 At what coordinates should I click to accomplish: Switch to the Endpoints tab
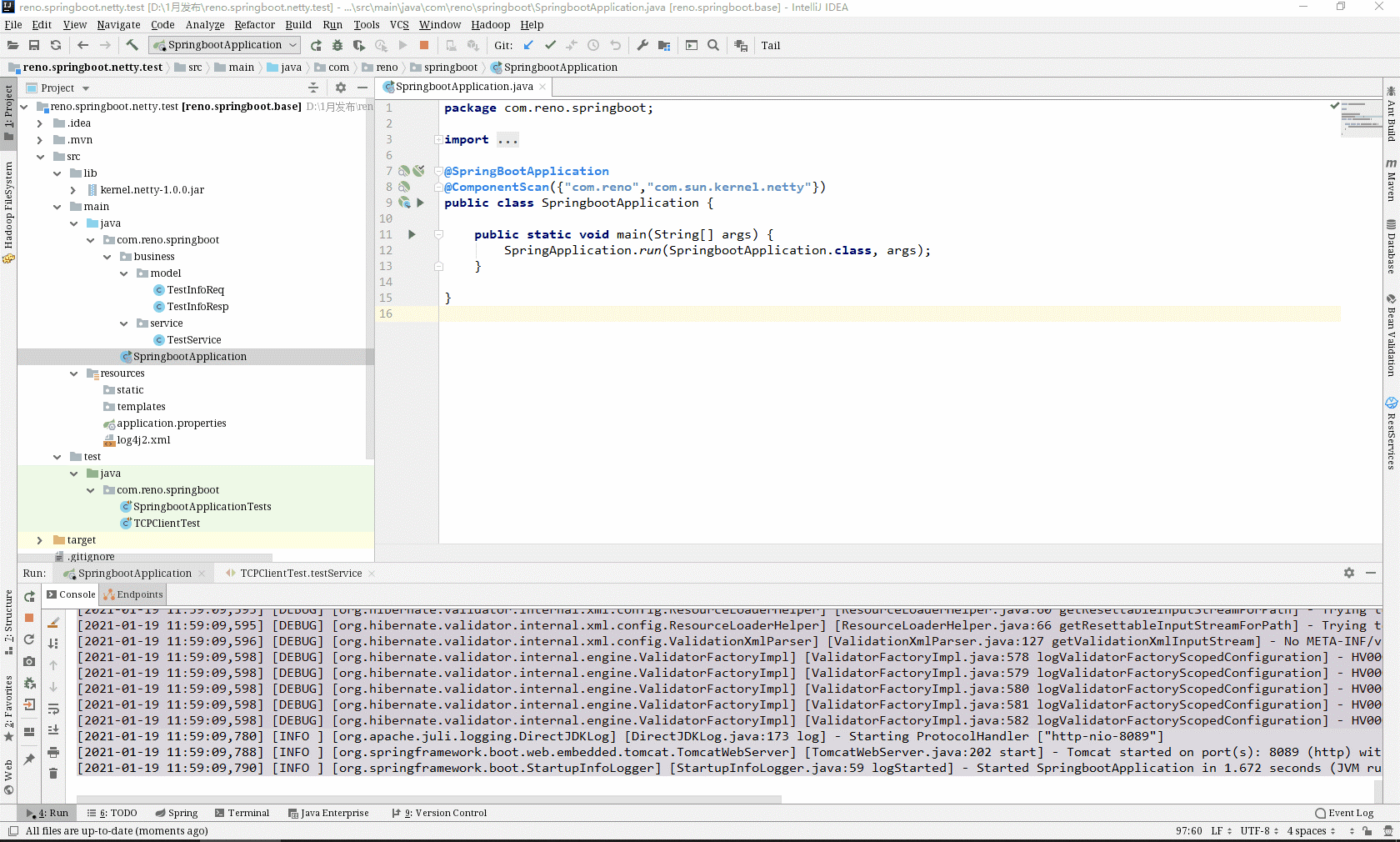[x=133, y=594]
